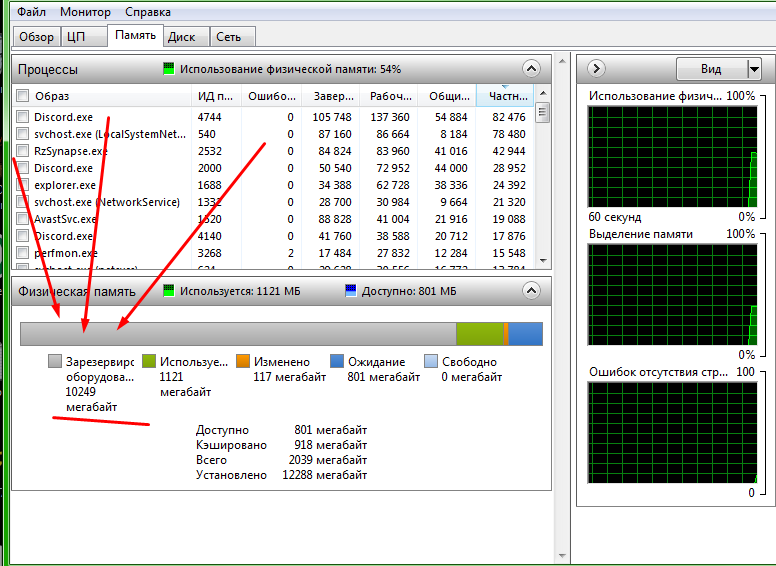Viewport: 776px width, 566px height.
Task: Click the light Свободно legend swatch
Action: click(x=431, y=361)
